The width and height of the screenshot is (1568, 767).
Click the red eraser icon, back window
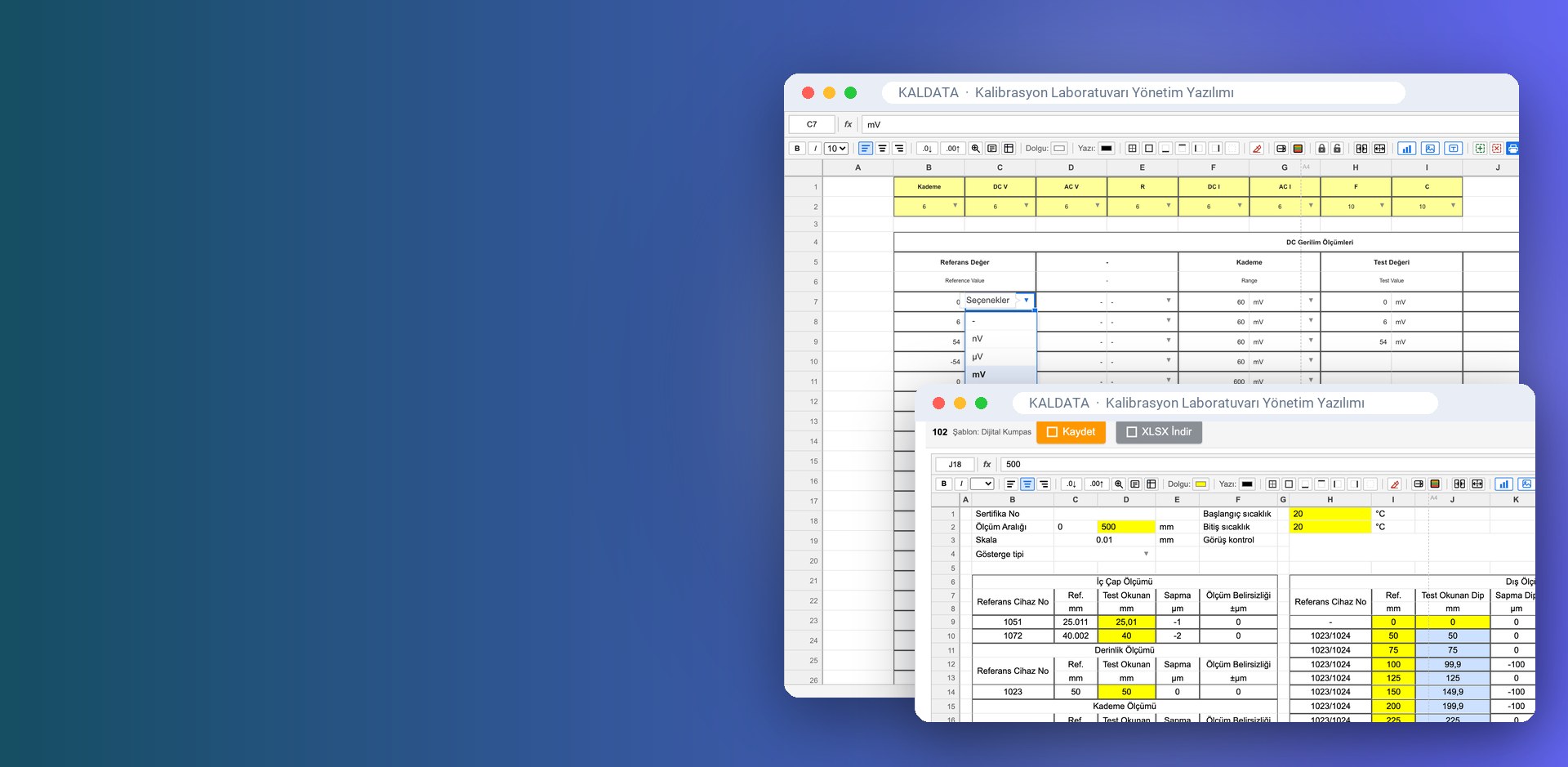click(1257, 149)
